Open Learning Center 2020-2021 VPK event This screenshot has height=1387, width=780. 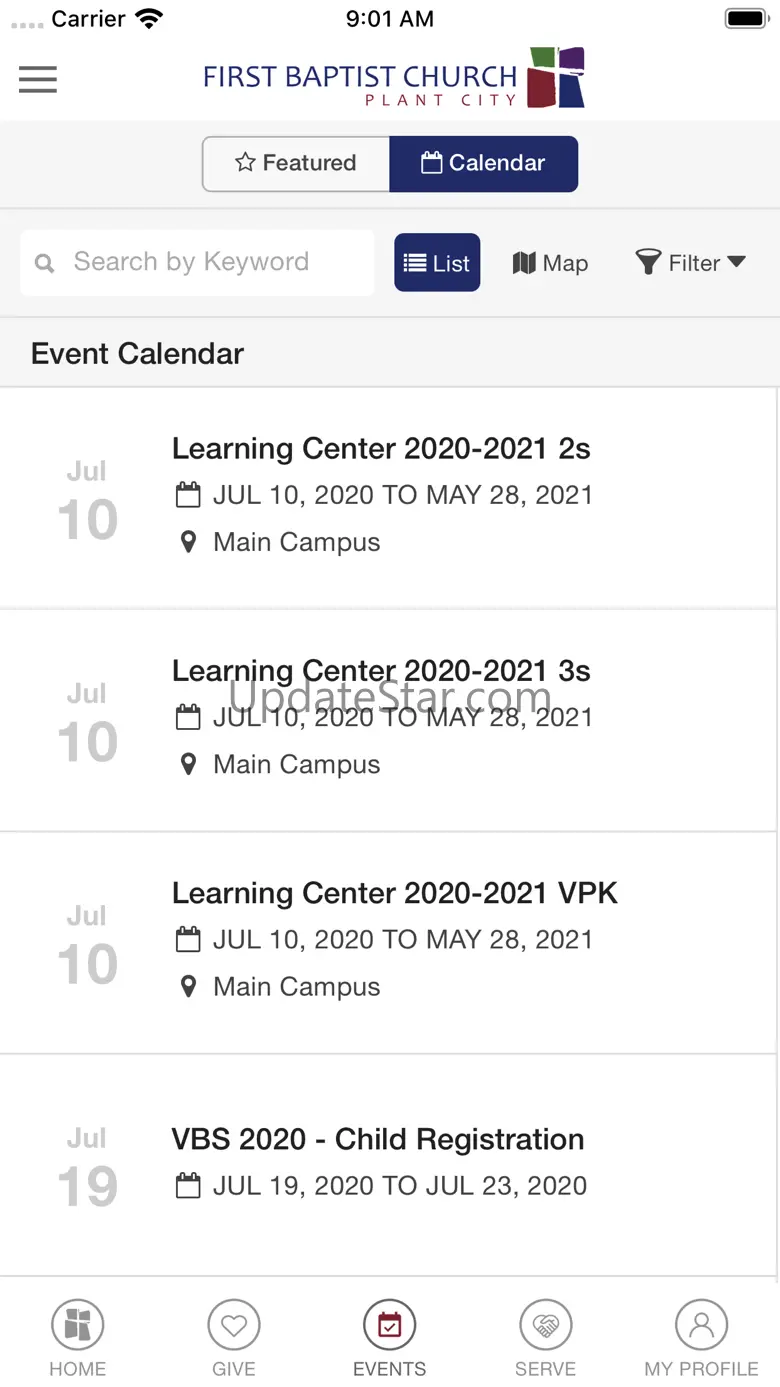pos(390,942)
